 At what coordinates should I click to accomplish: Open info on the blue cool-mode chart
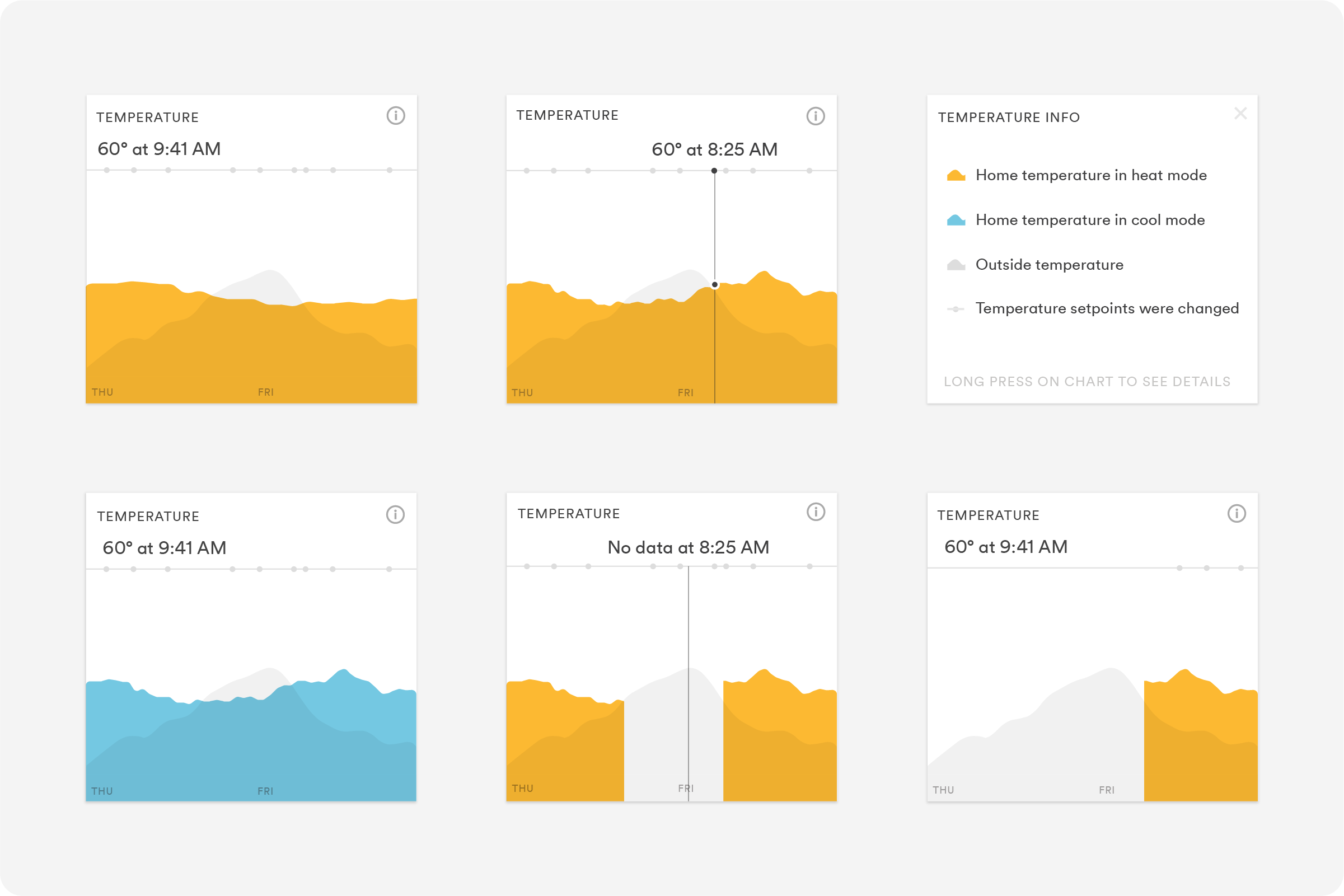396,514
